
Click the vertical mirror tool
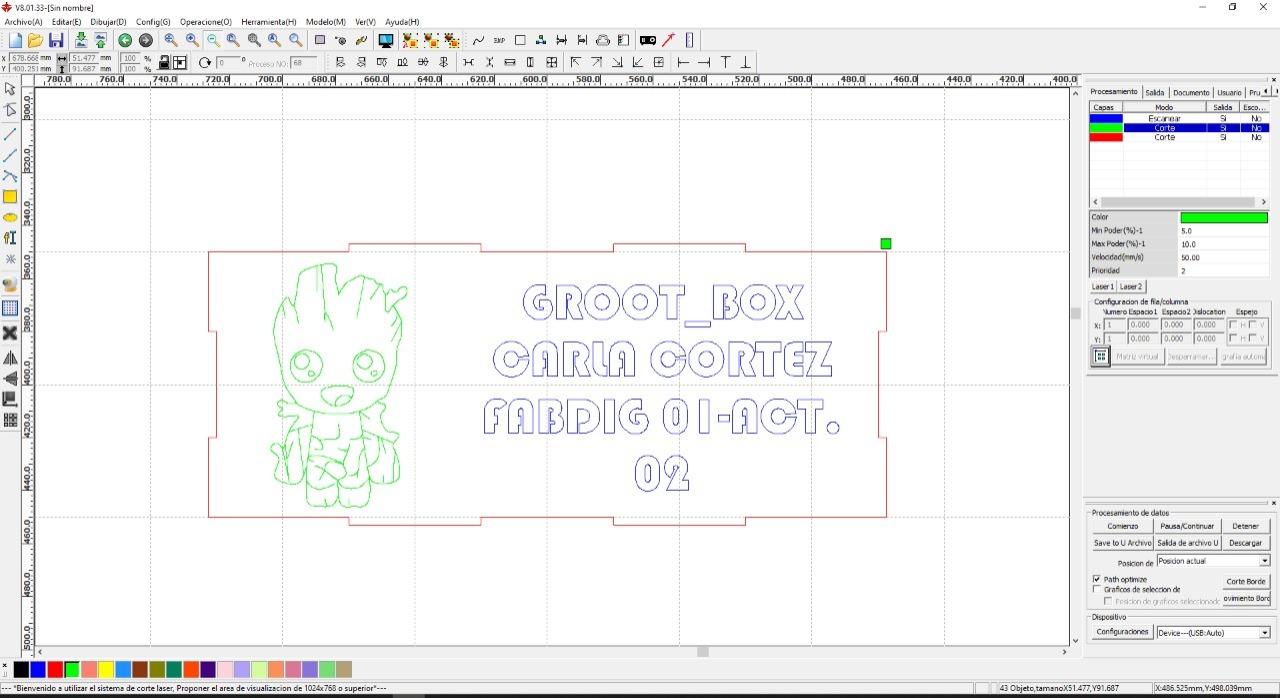coord(10,379)
